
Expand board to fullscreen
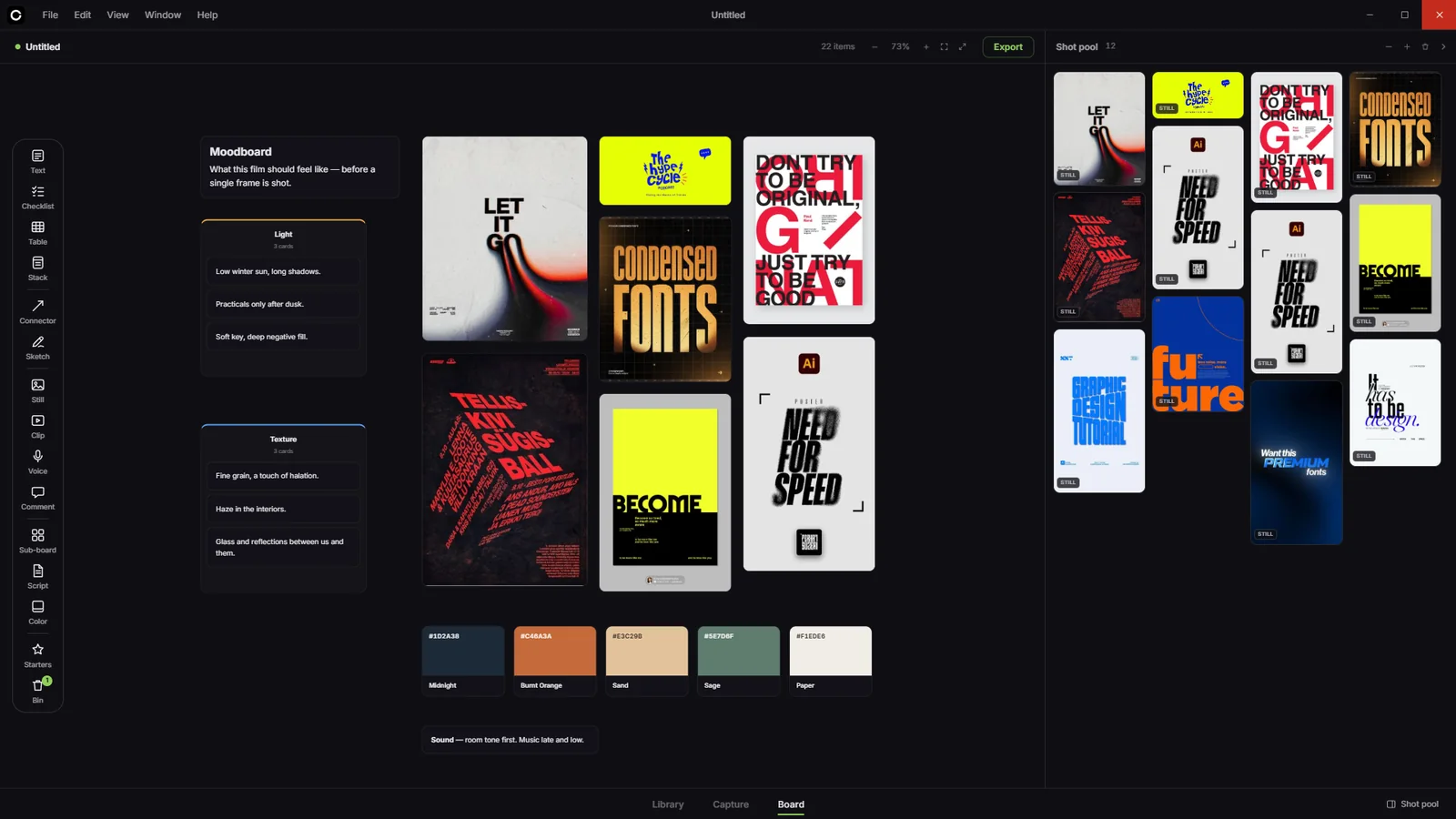[x=963, y=46]
